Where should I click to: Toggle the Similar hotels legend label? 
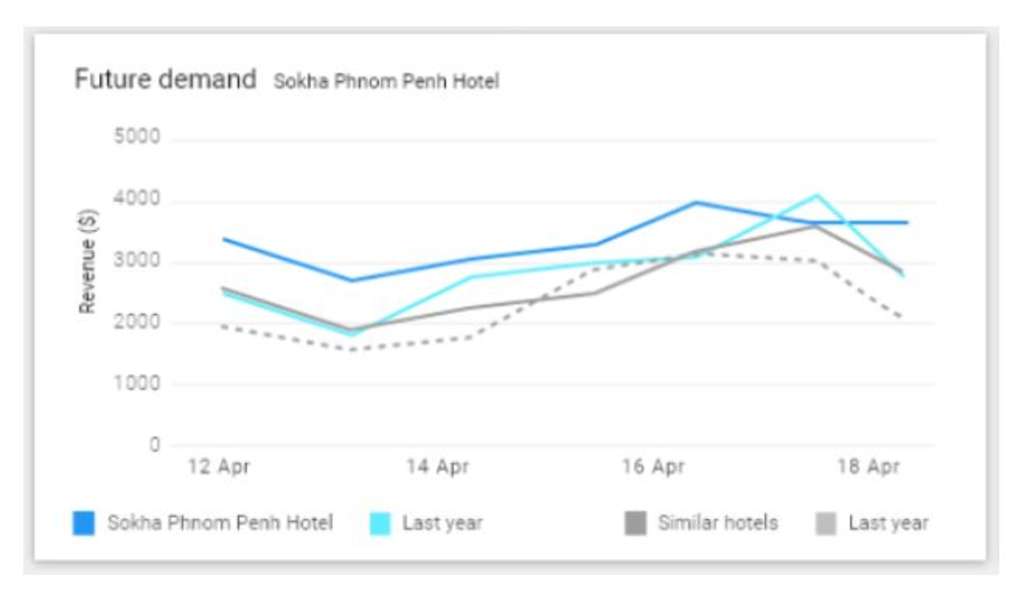(x=717, y=523)
